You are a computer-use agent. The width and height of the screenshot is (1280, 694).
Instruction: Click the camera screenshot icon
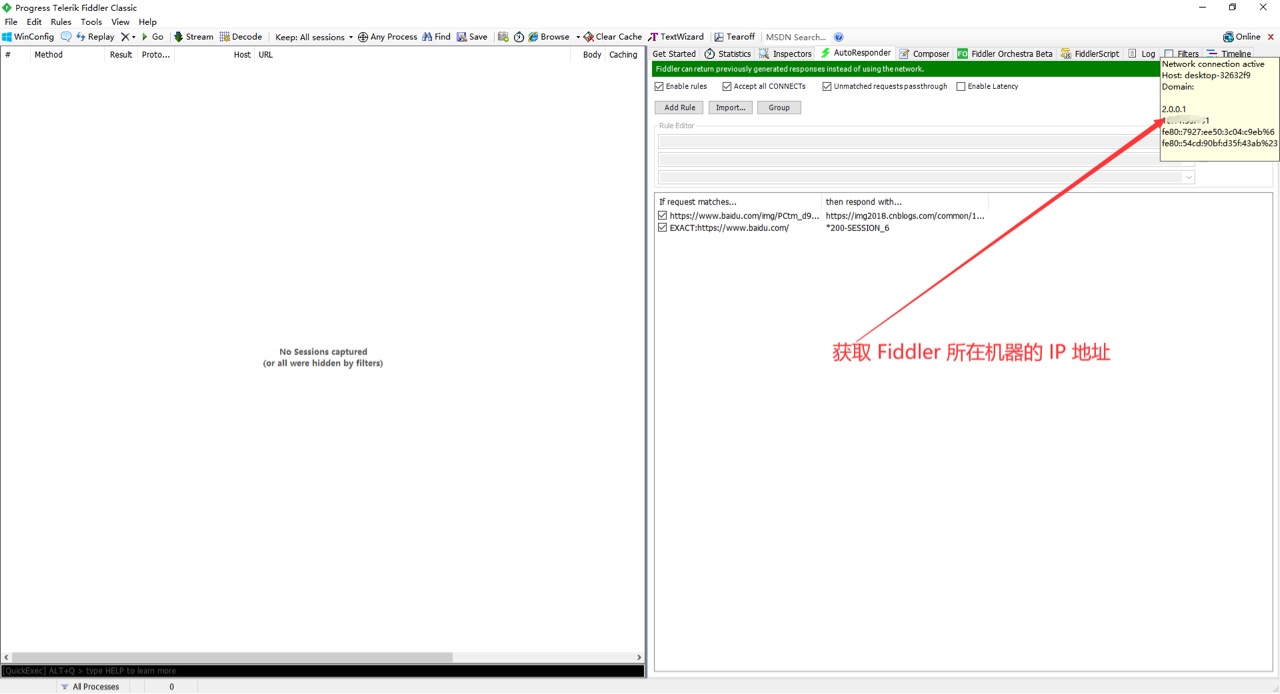coord(503,37)
